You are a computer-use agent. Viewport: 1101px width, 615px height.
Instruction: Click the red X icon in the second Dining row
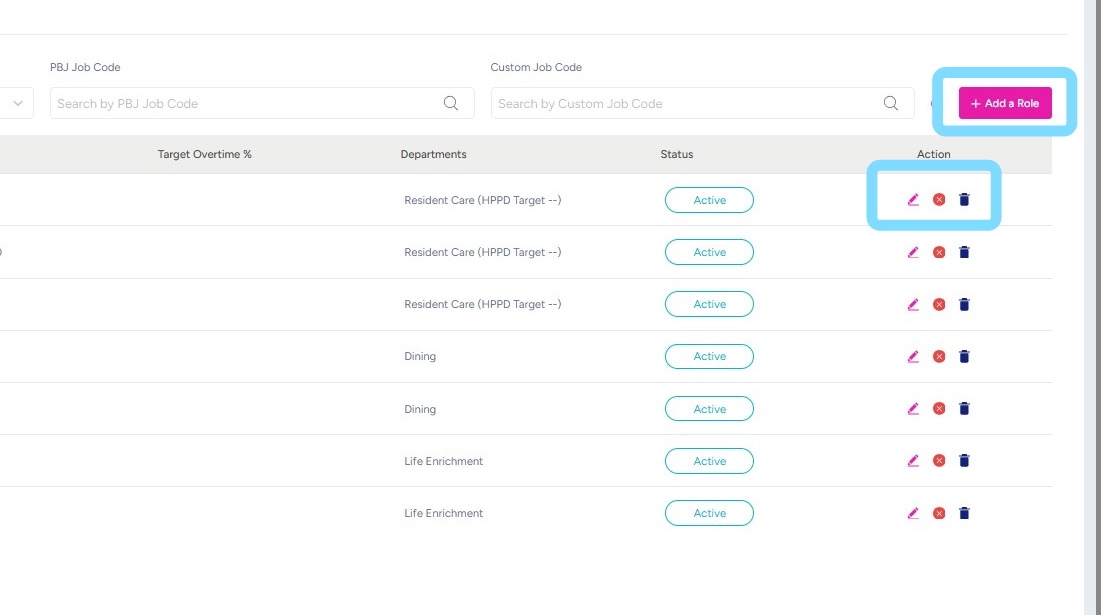click(x=939, y=408)
